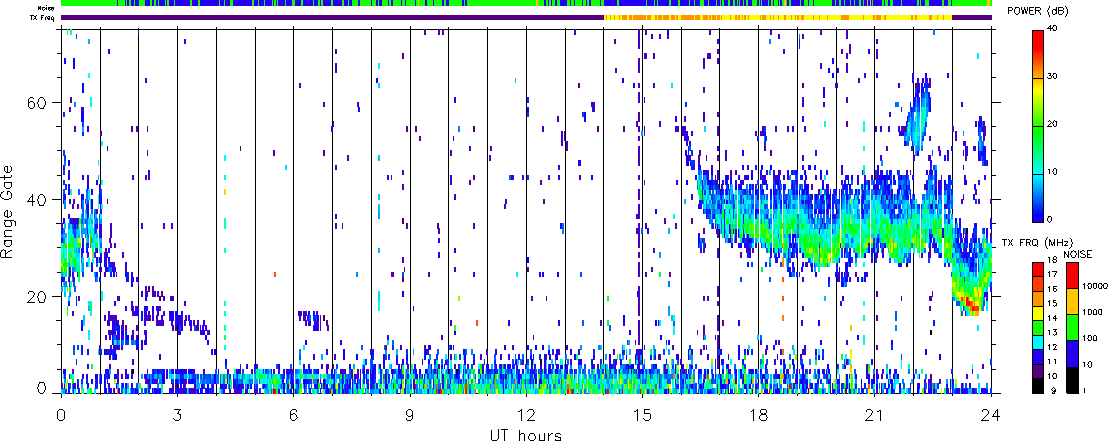Screen dimensions: 1108x441
Task: Select the 30 label on the POWER scale
Action: pyautogui.click(x=1053, y=78)
